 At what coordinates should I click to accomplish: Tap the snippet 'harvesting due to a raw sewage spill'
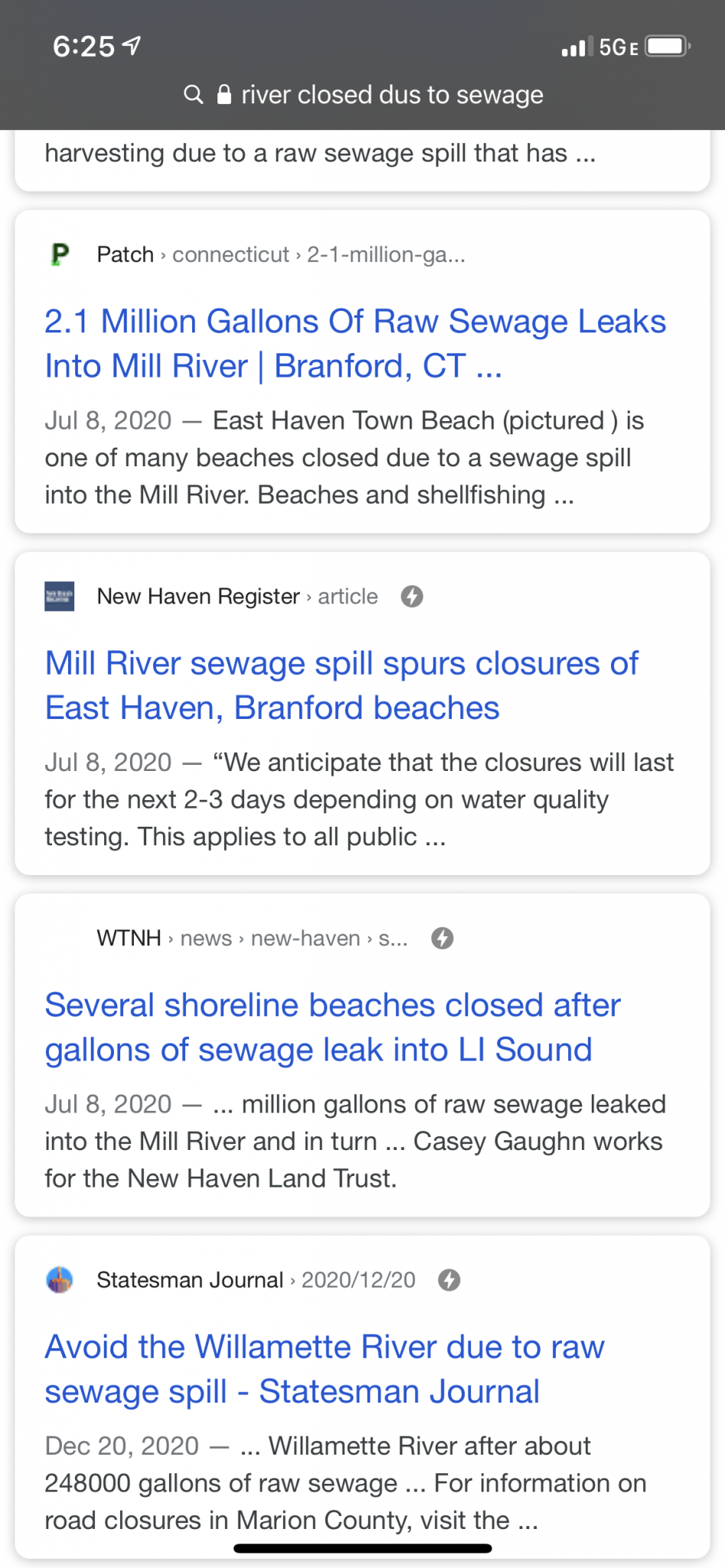[320, 153]
